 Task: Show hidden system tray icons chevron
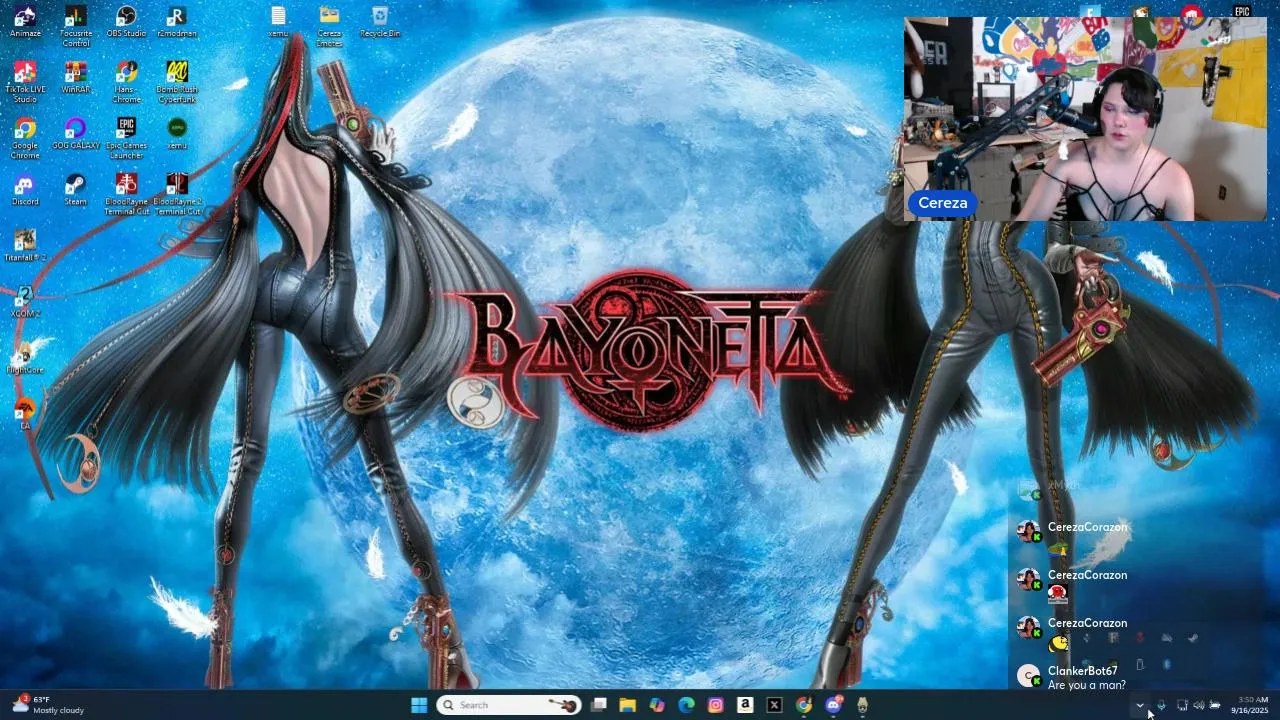tap(1139, 706)
